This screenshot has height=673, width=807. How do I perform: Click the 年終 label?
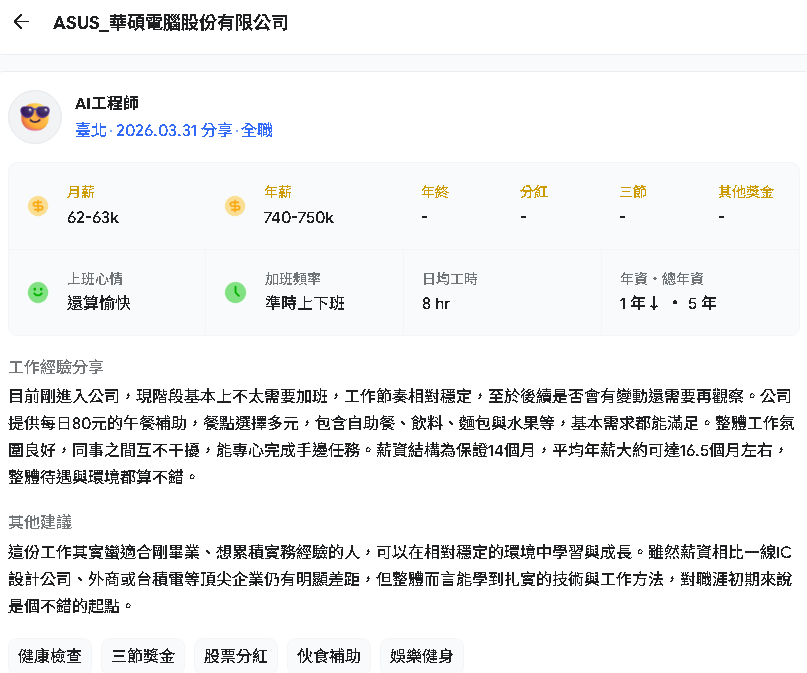(435, 192)
